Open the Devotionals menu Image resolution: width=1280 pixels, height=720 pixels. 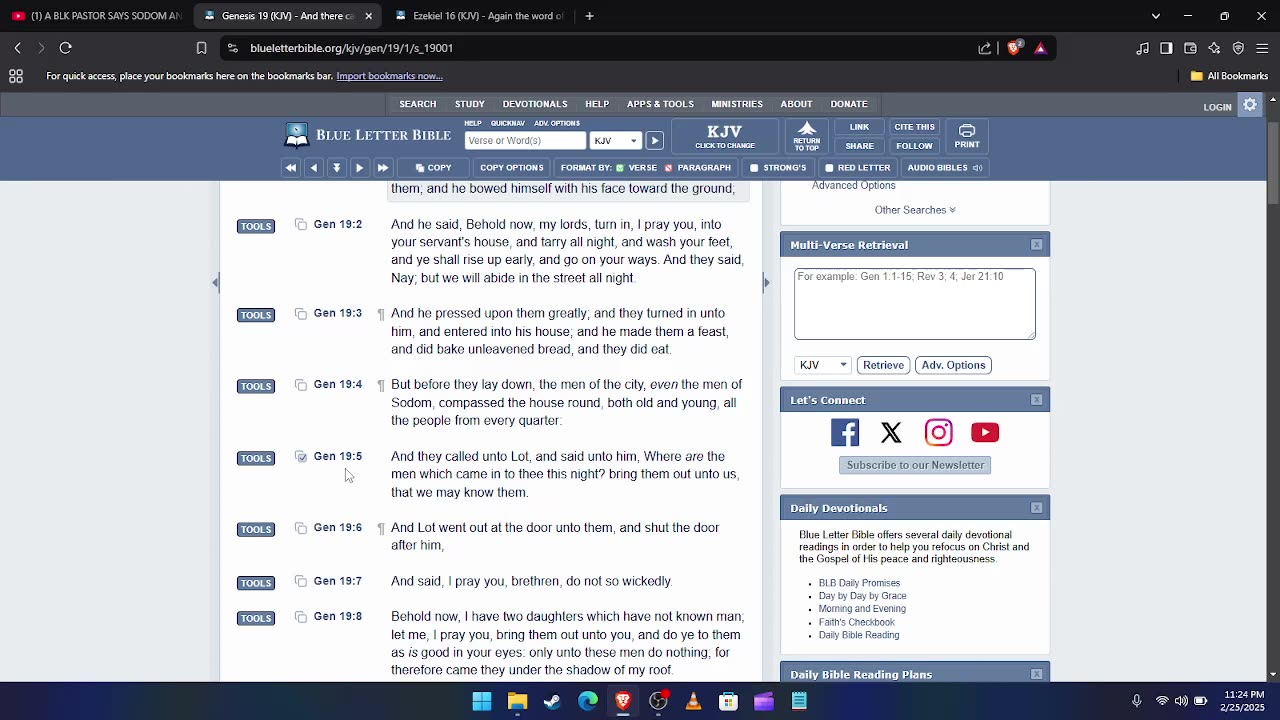(535, 104)
